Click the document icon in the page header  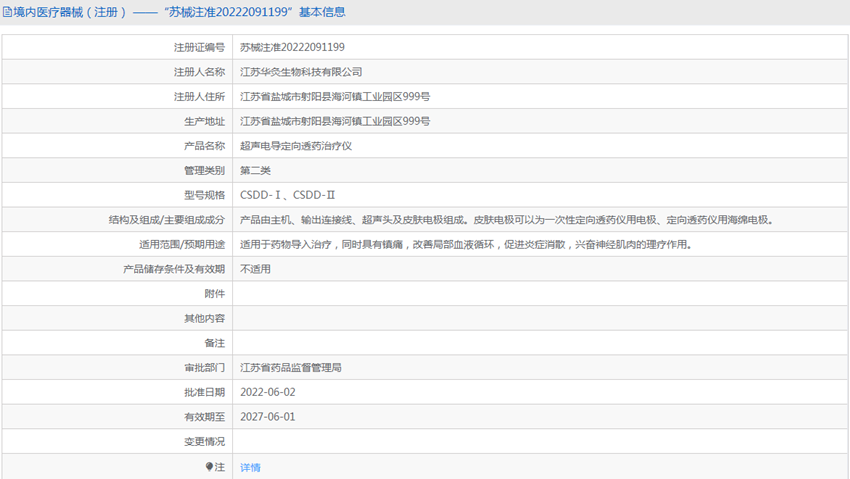coord(7,12)
